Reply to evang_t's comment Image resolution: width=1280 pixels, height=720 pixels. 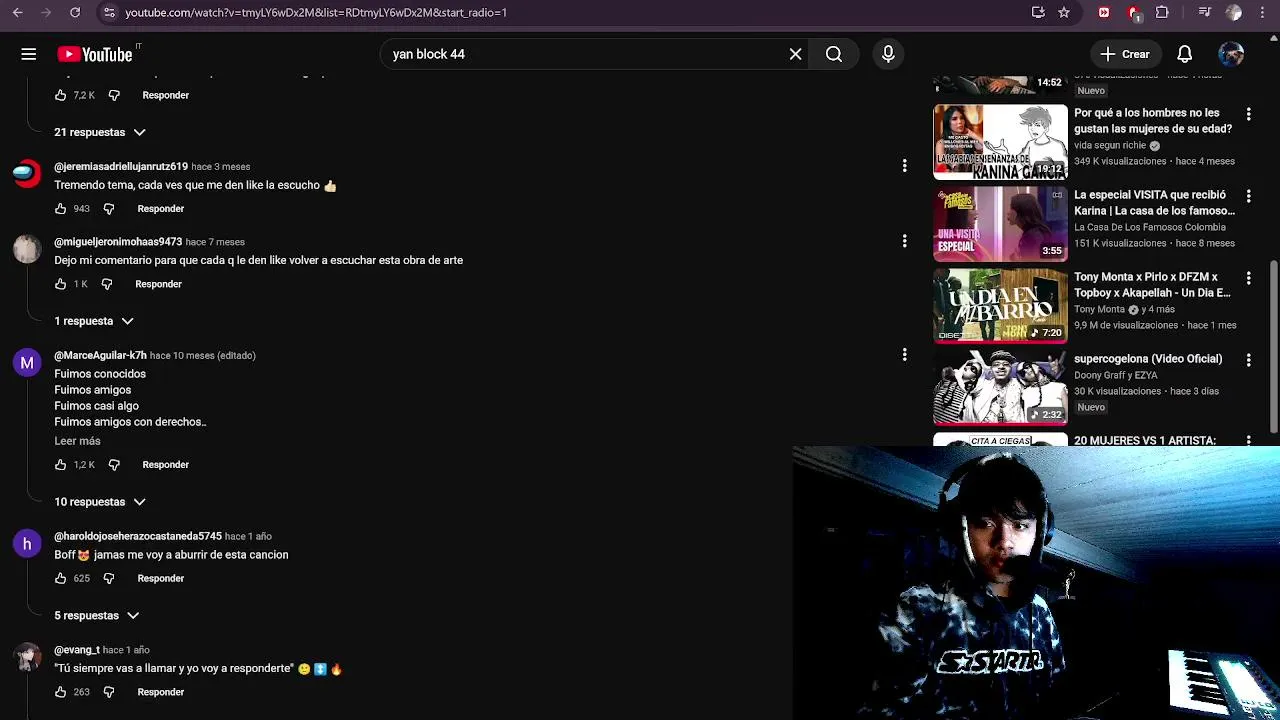[x=161, y=692]
